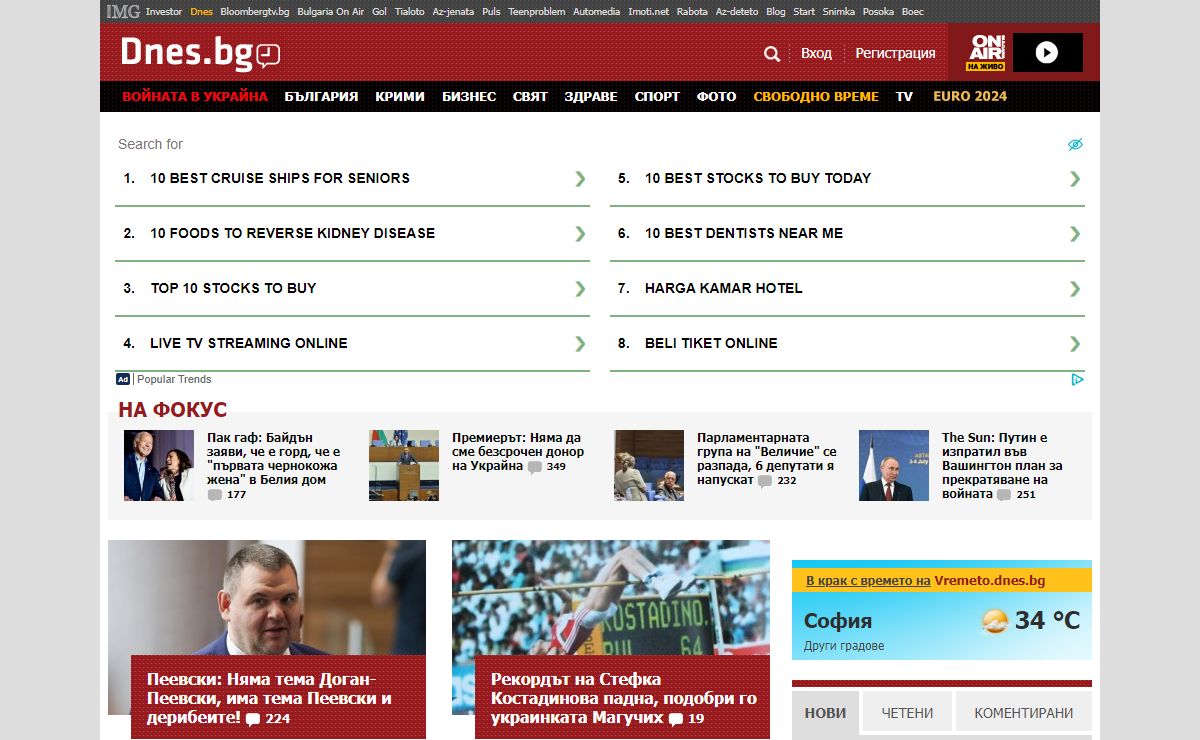Open the СВОБОДНО ВРЕМЕ section

[816, 97]
